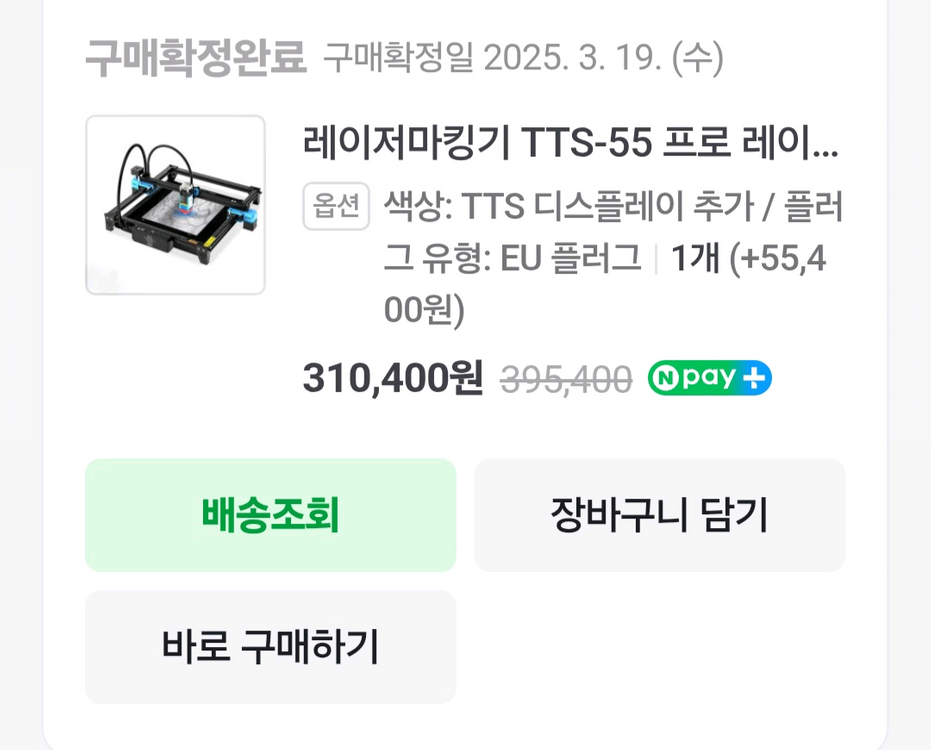Click the 배송조회 delivery tracking button
The height and width of the screenshot is (750, 931).
tap(270, 515)
